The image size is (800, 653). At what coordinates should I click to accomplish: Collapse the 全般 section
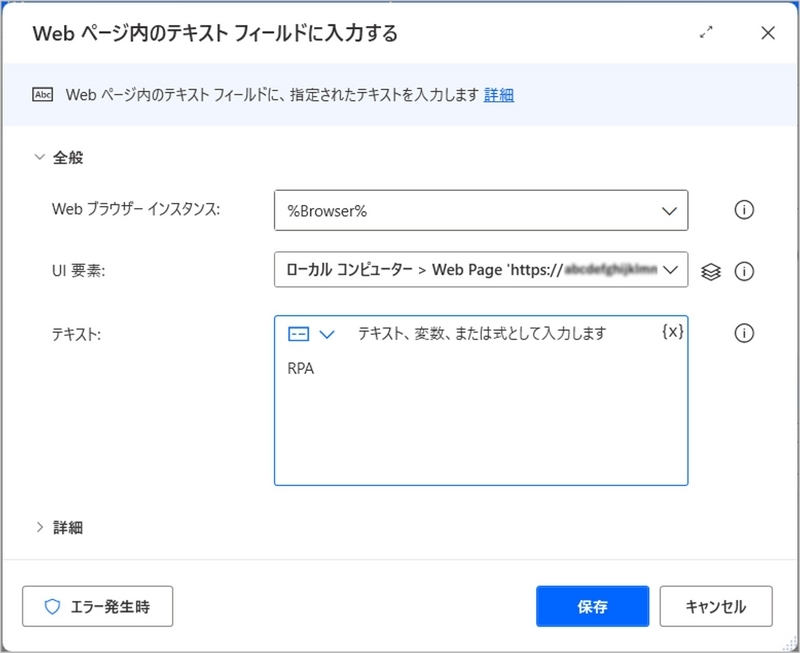click(x=38, y=157)
